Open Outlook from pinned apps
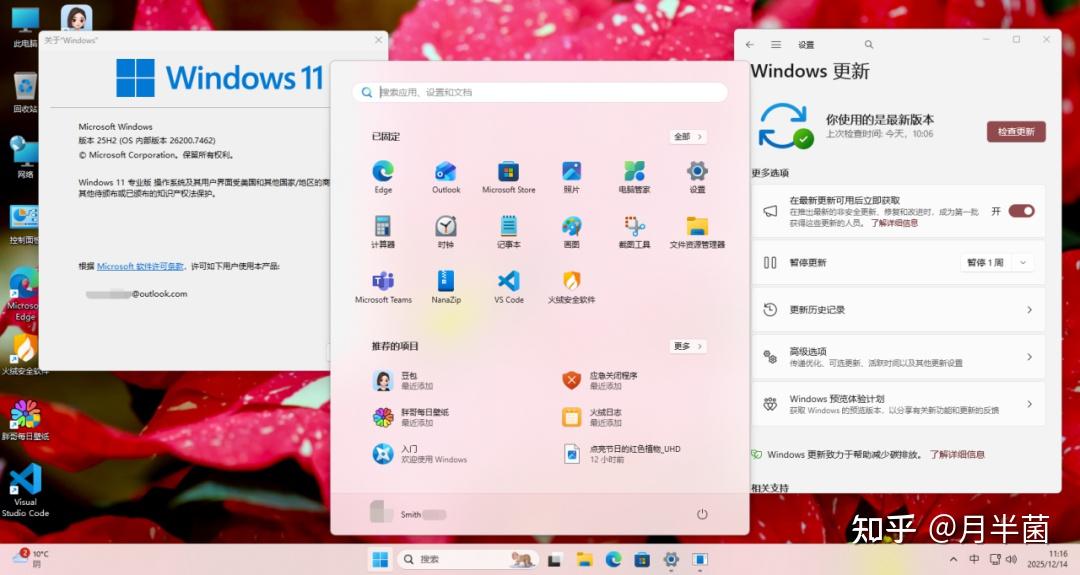This screenshot has width=1080, height=575. coord(446,176)
